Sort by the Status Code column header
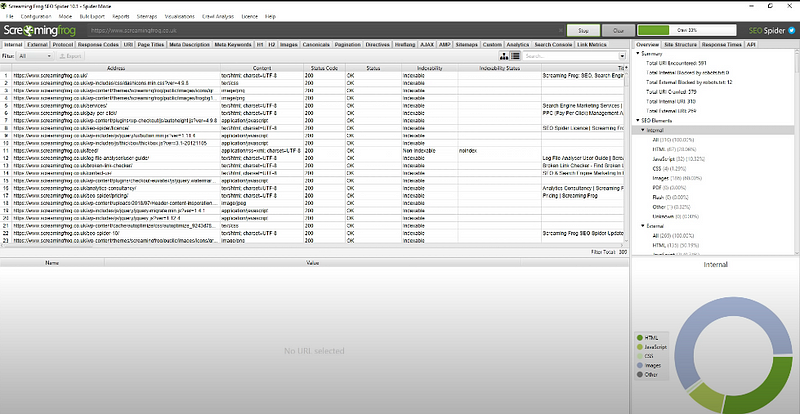Viewport: 800px width, 414px height. click(x=324, y=68)
